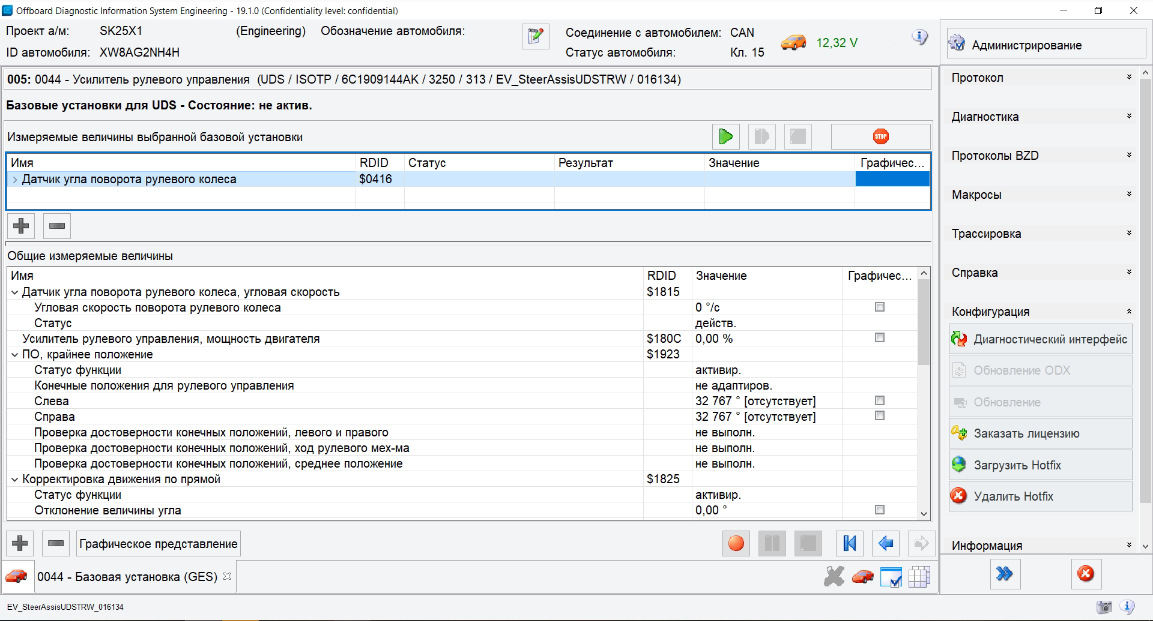Expand Датчик угла поворота row $0416
This screenshot has width=1153, height=621.
tap(15, 179)
